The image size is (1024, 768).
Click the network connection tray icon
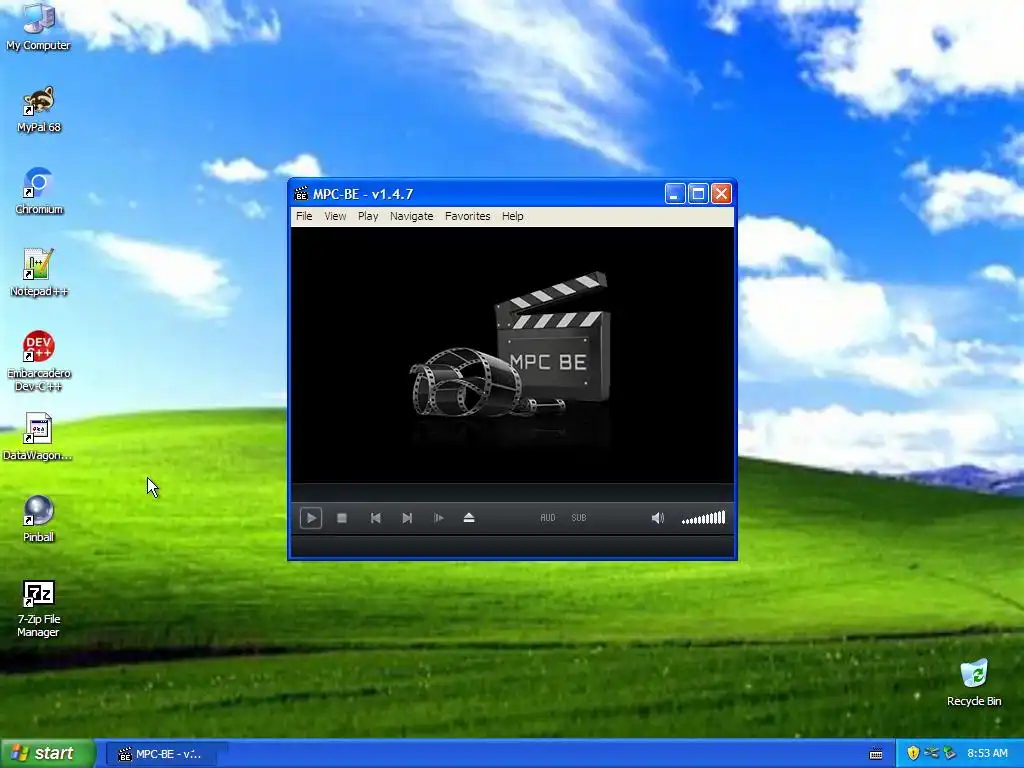pos(931,753)
